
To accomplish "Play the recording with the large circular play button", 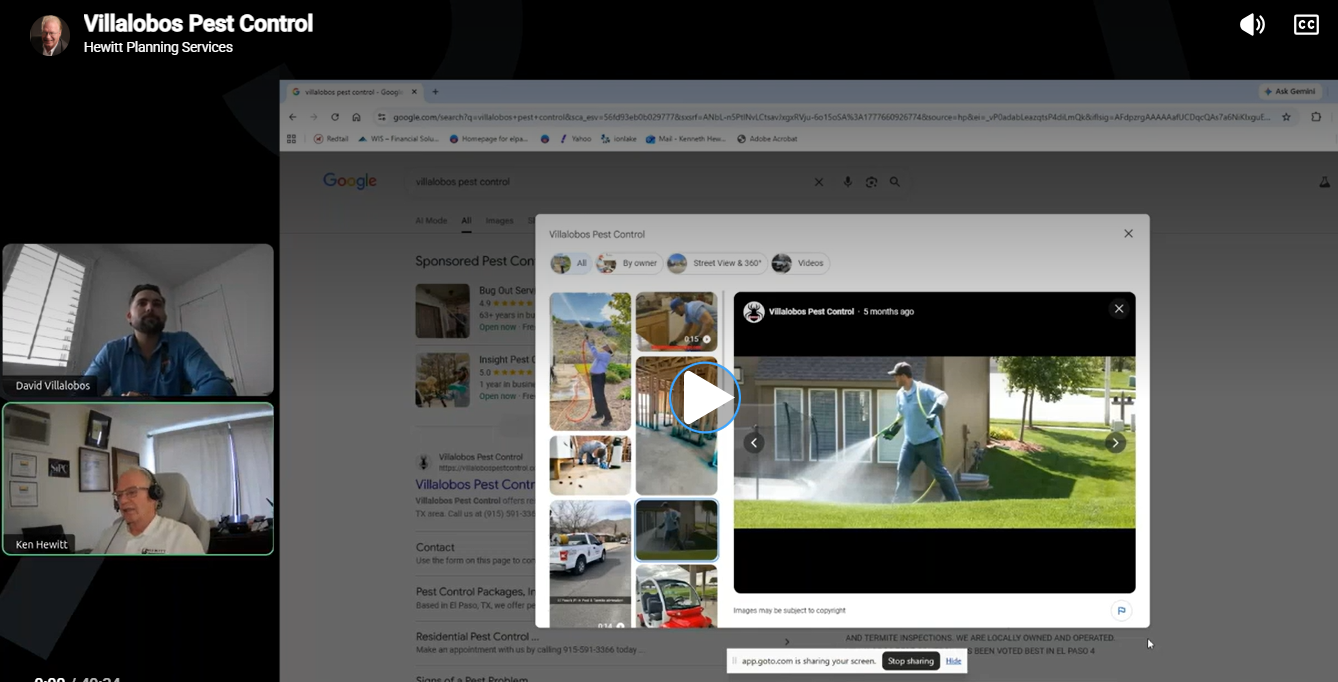I will [705, 398].
